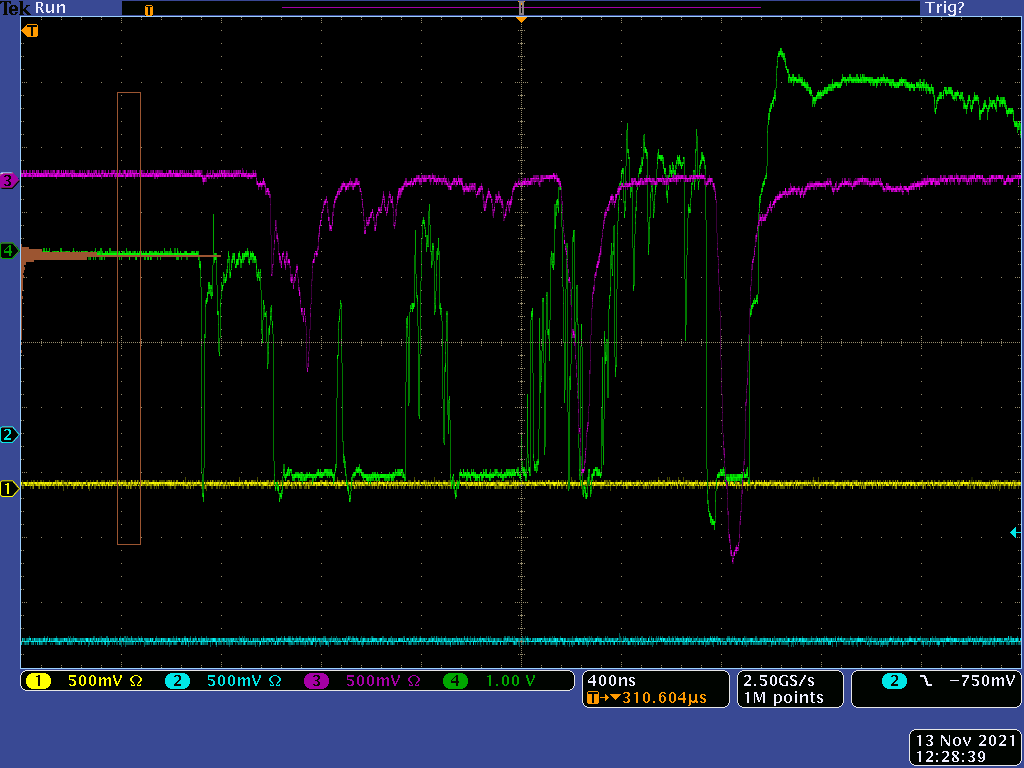
Task: Click the Tek logo
Action: pos(15,8)
